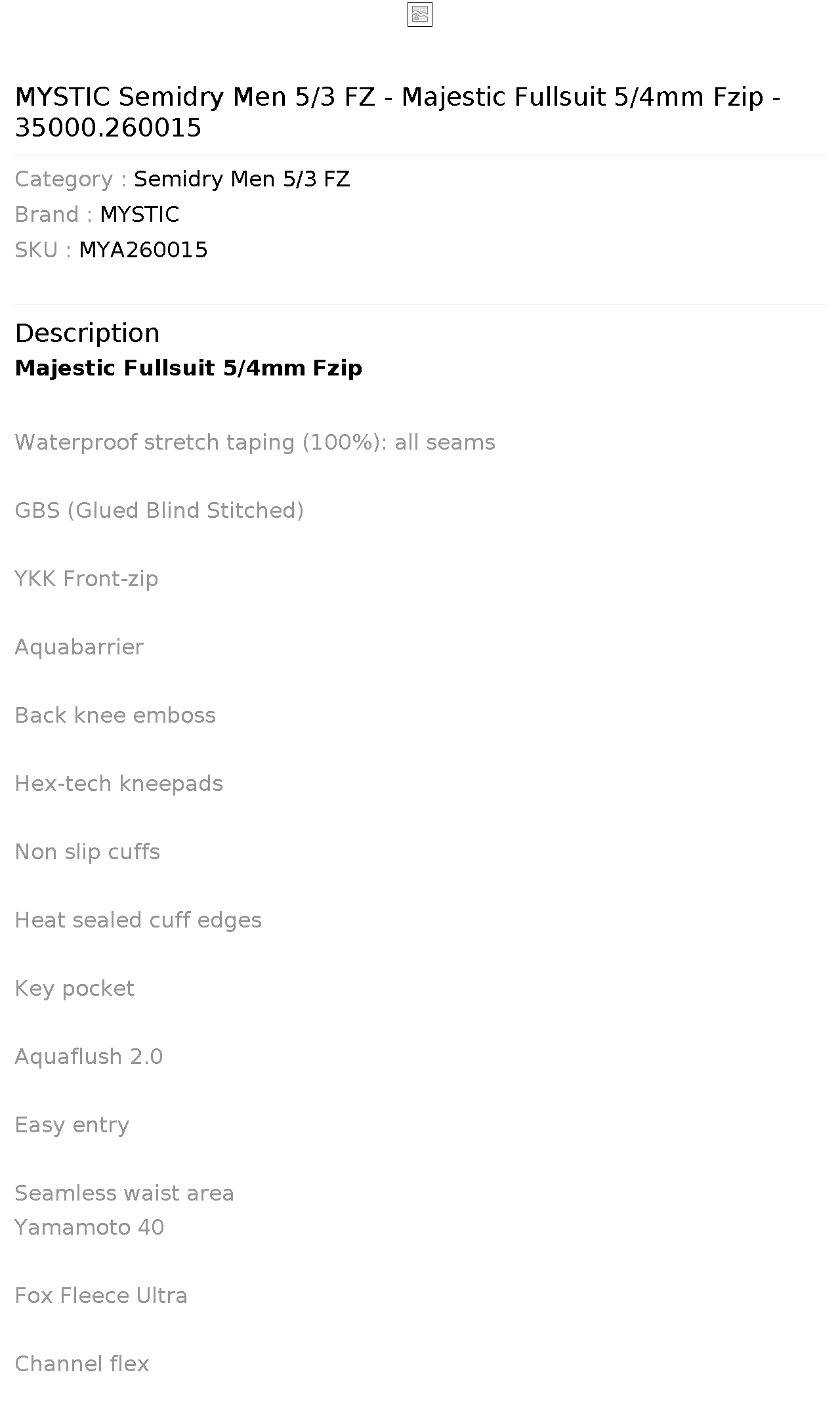This screenshot has height=1408, width=840.
Task: Click the SKU value MYA260015
Action: (x=143, y=250)
